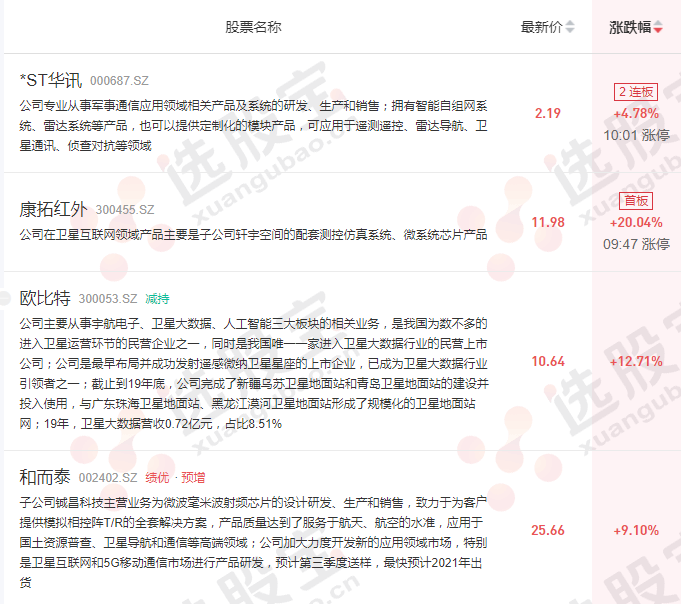Open the 和而泰 stock name
The height and width of the screenshot is (604, 681).
pos(45,477)
